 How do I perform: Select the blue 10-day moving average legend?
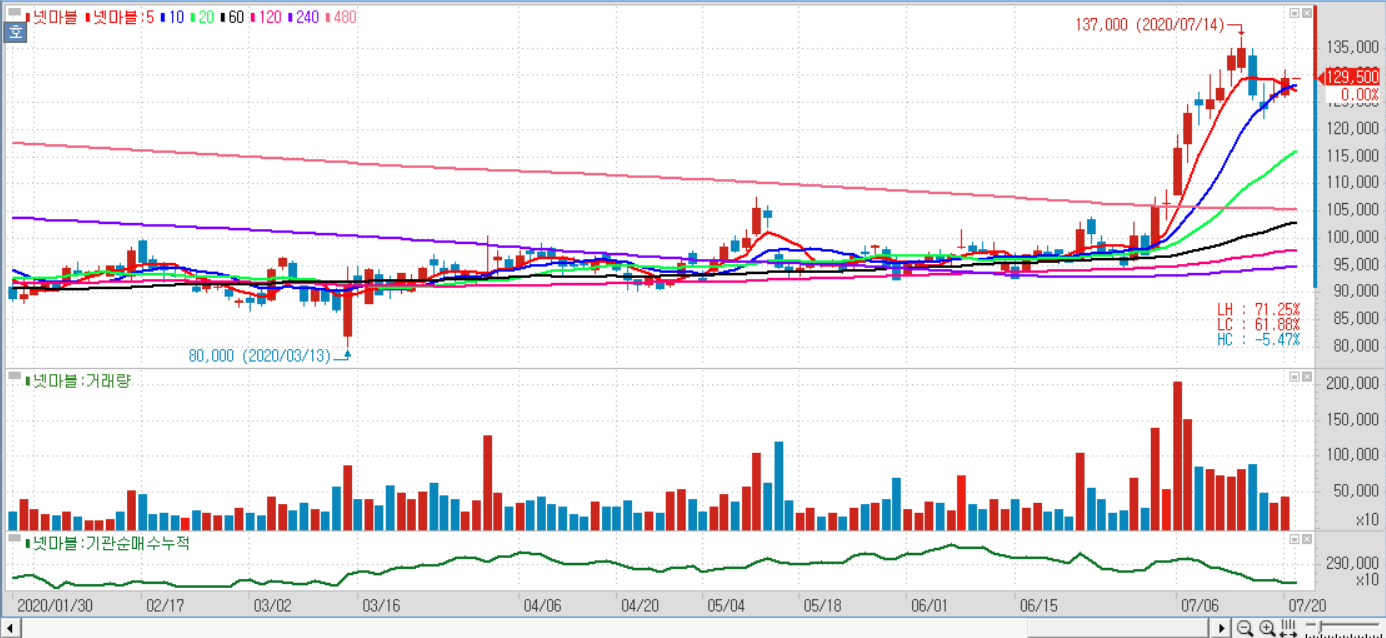click(x=172, y=17)
